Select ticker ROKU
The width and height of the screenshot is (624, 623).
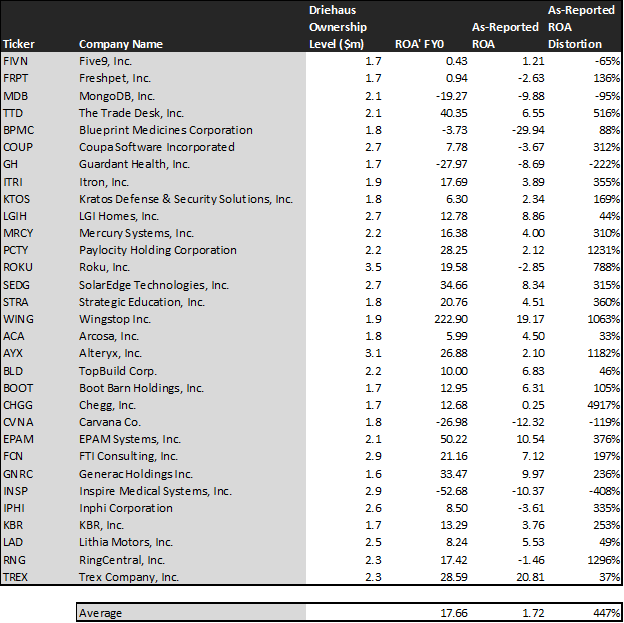[18, 267]
